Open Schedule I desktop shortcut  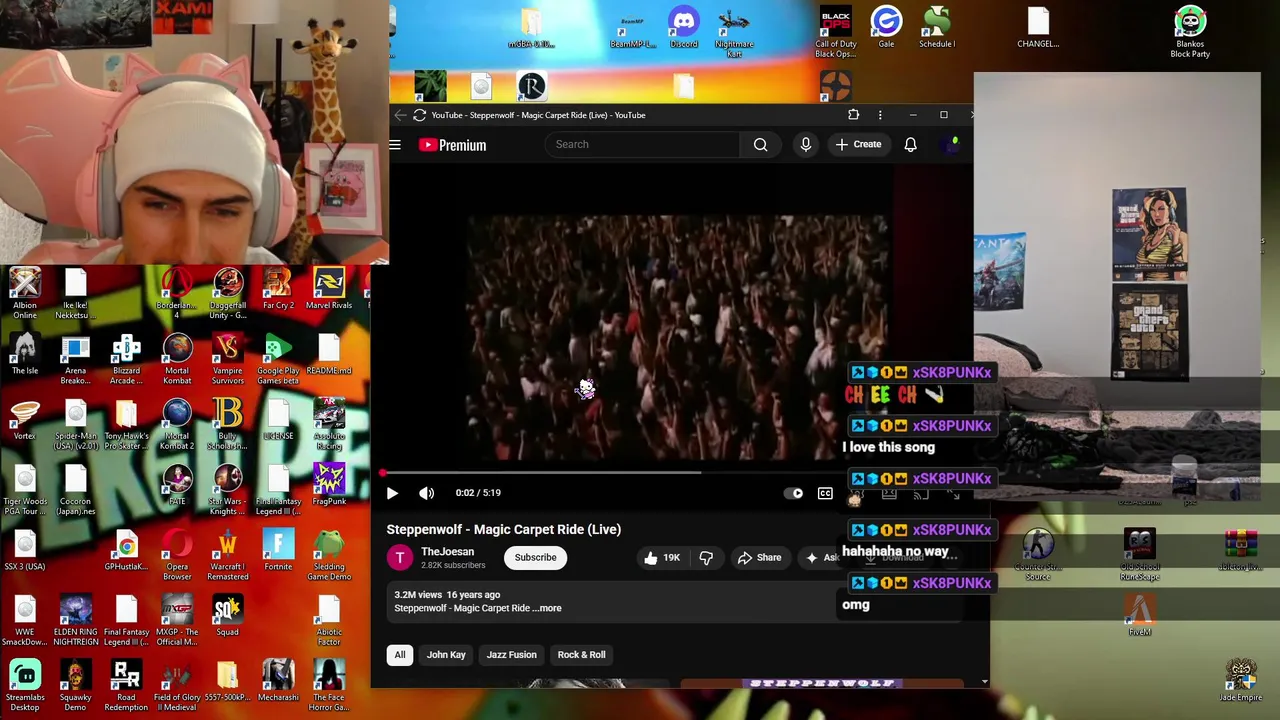coord(937,28)
